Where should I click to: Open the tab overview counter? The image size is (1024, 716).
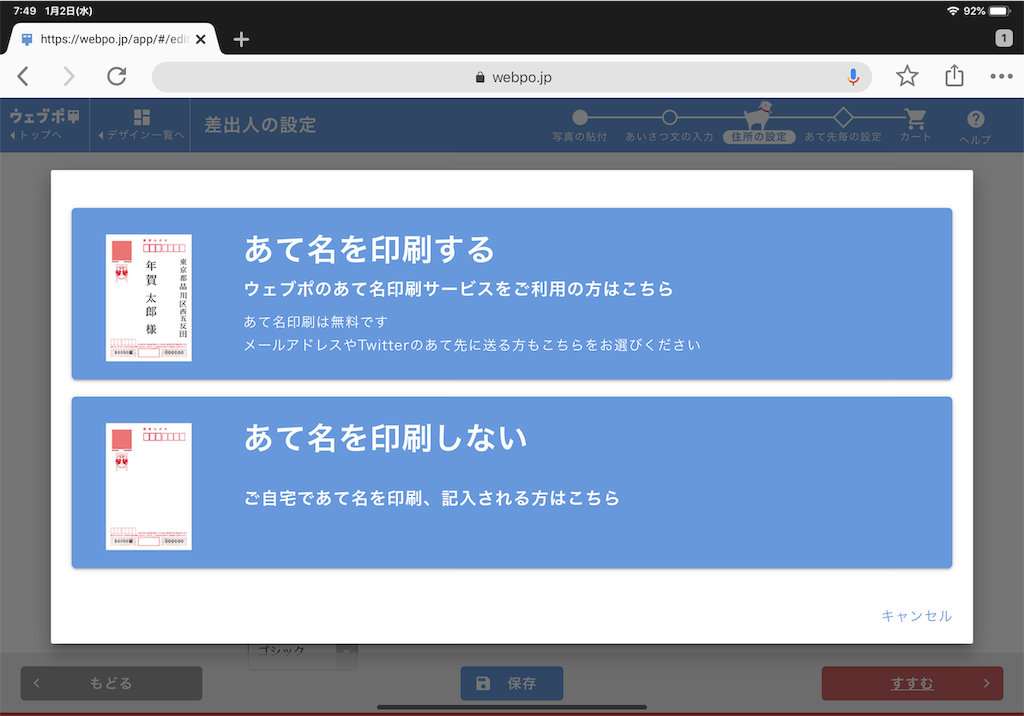[x=1003, y=39]
